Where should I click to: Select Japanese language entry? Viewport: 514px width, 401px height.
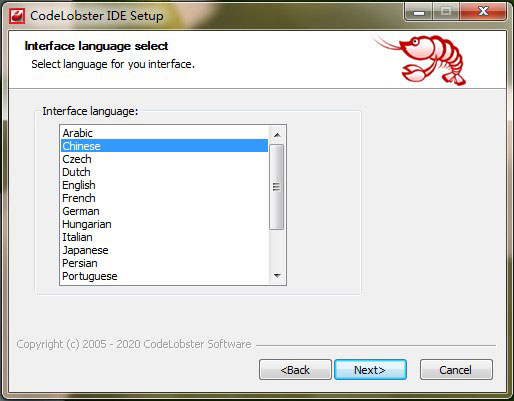[x=164, y=250]
